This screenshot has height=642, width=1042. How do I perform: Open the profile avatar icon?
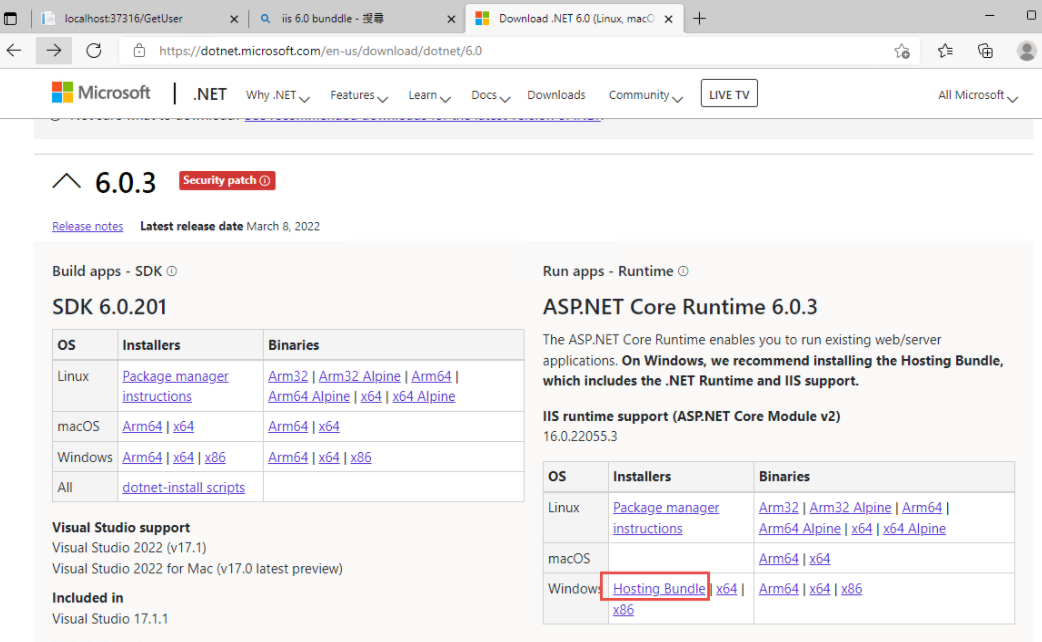[x=1027, y=51]
